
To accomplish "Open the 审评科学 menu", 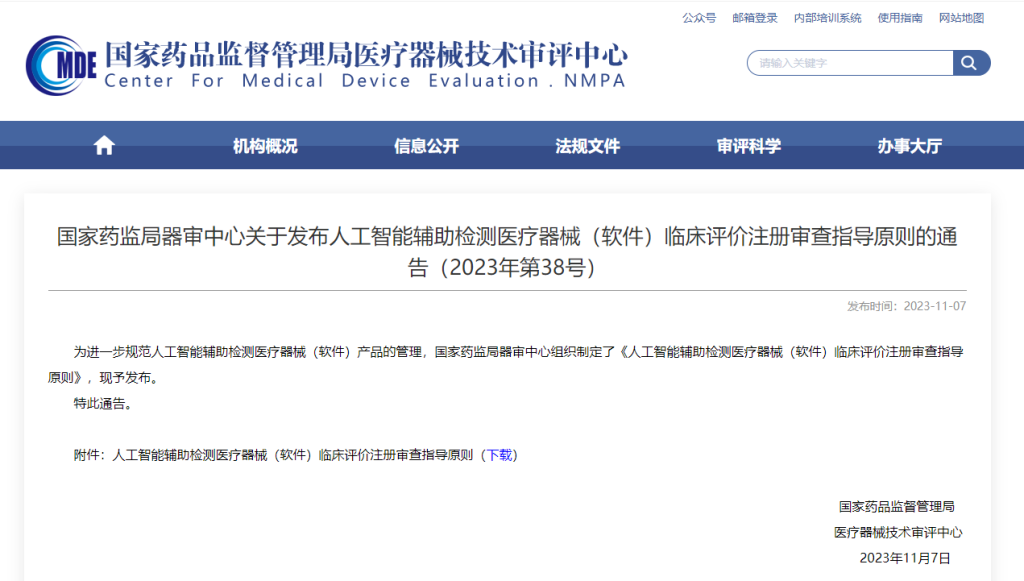I will [x=749, y=146].
